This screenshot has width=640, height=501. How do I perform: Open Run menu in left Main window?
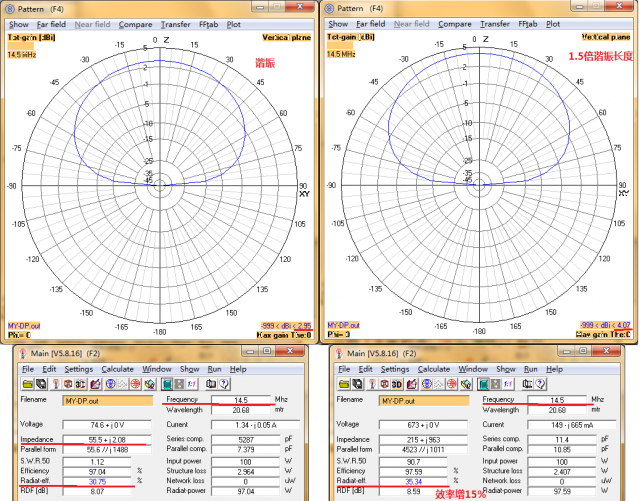pos(214,369)
